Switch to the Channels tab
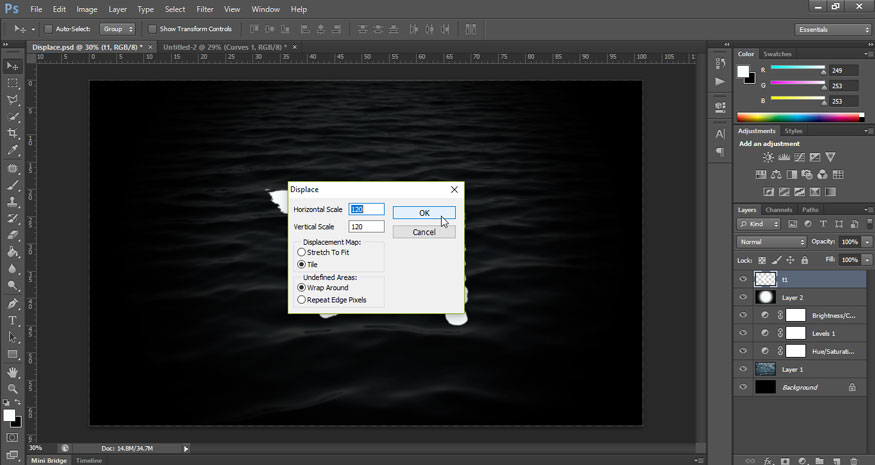 tap(778, 210)
